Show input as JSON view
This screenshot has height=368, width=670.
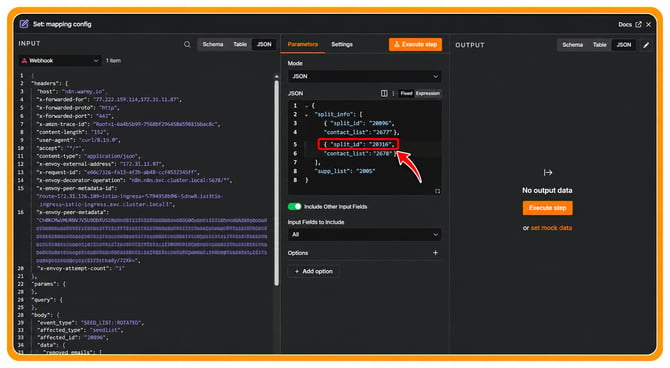pos(264,44)
